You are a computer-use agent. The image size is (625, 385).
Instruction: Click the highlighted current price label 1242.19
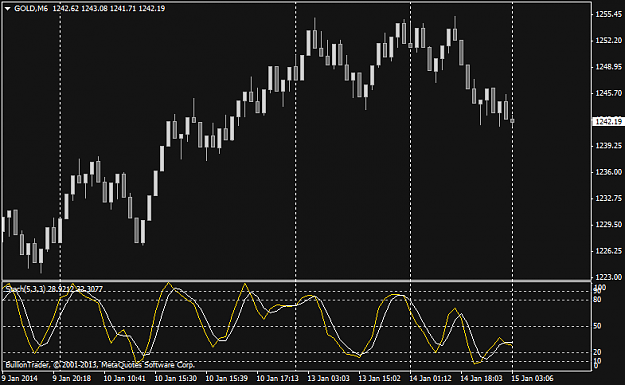click(x=608, y=122)
